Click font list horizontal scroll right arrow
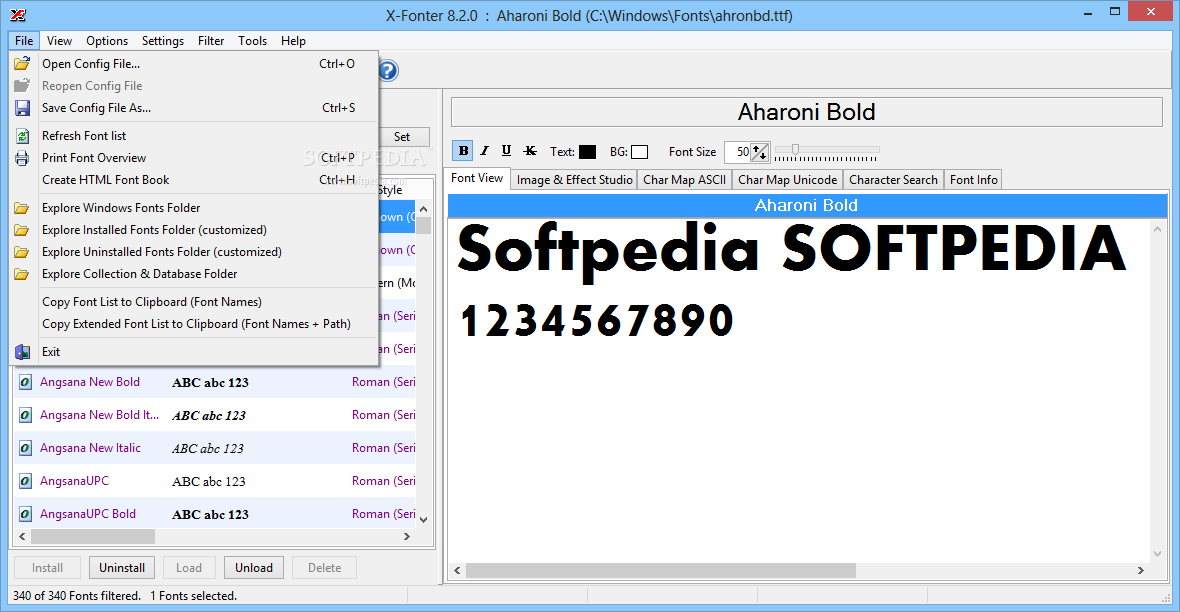Screen dimensions: 1180x612 407,537
